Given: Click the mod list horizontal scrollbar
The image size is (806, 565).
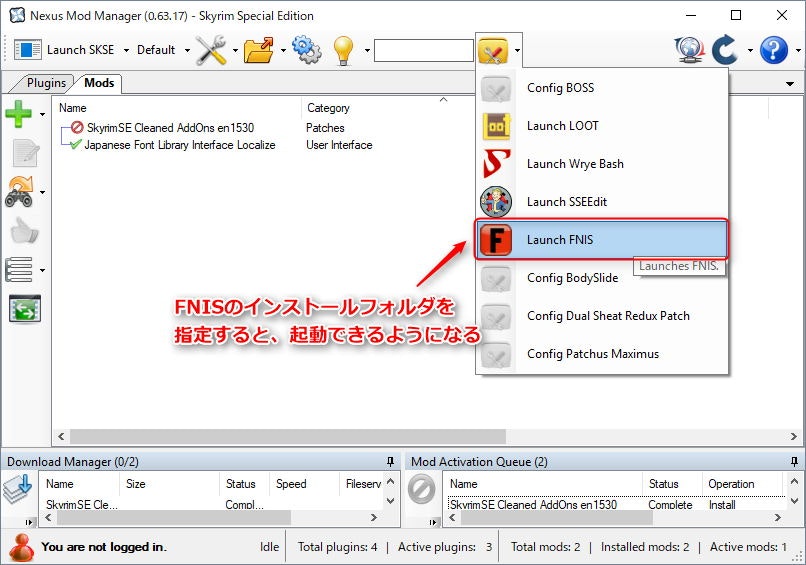Looking at the screenshot, I should tap(287, 436).
